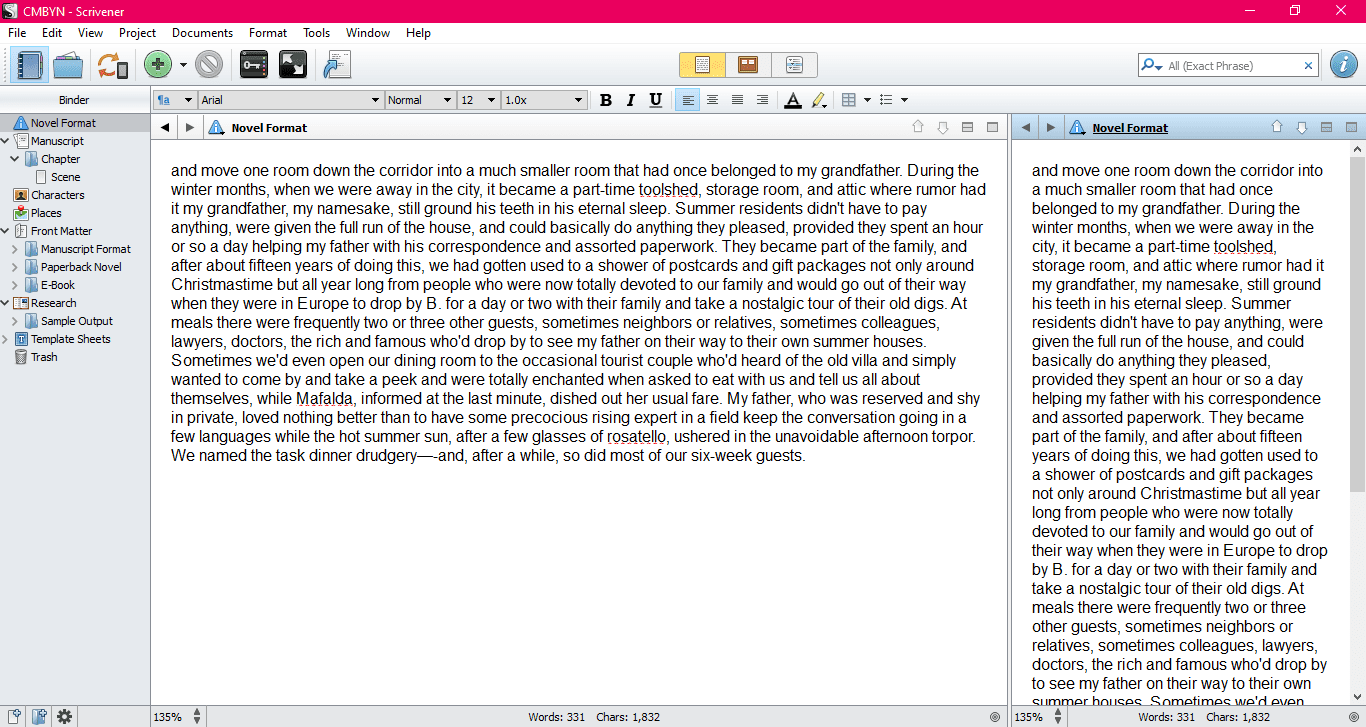Enter Composition mode via black arrows icon
The width and height of the screenshot is (1366, 727).
293,66
